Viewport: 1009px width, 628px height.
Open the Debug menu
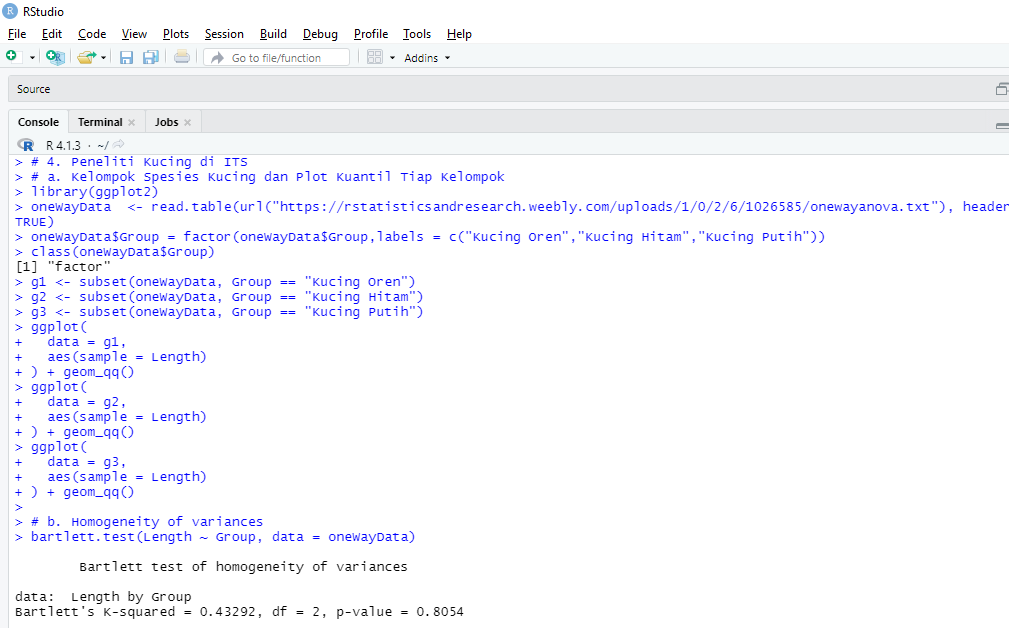pyautogui.click(x=319, y=33)
